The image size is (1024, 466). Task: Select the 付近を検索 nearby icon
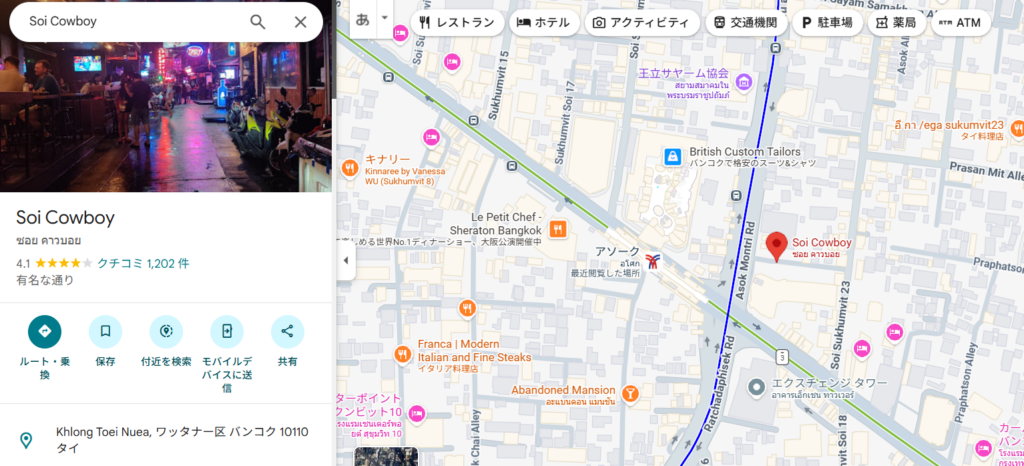click(166, 332)
